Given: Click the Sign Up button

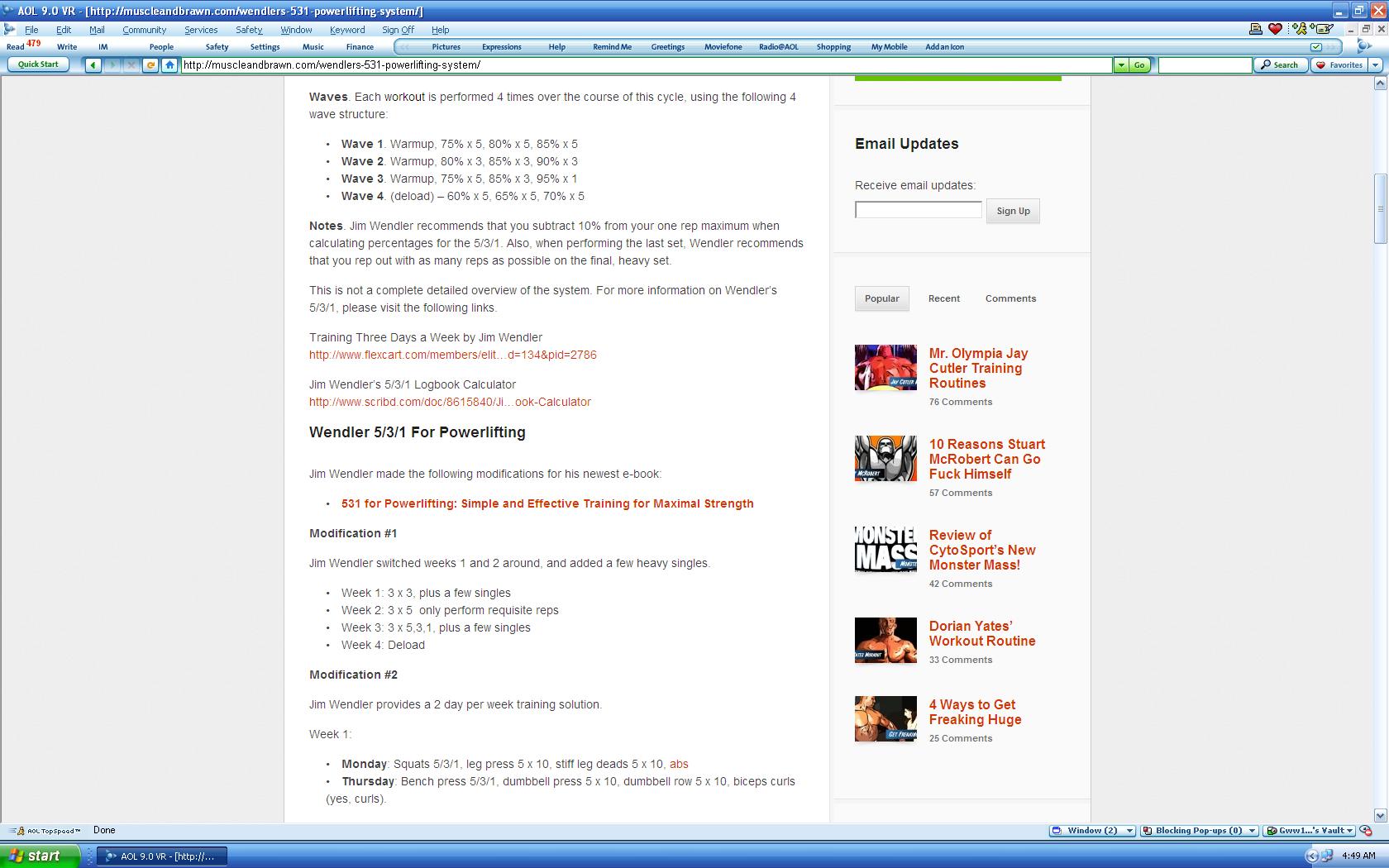Looking at the screenshot, I should (1013, 211).
